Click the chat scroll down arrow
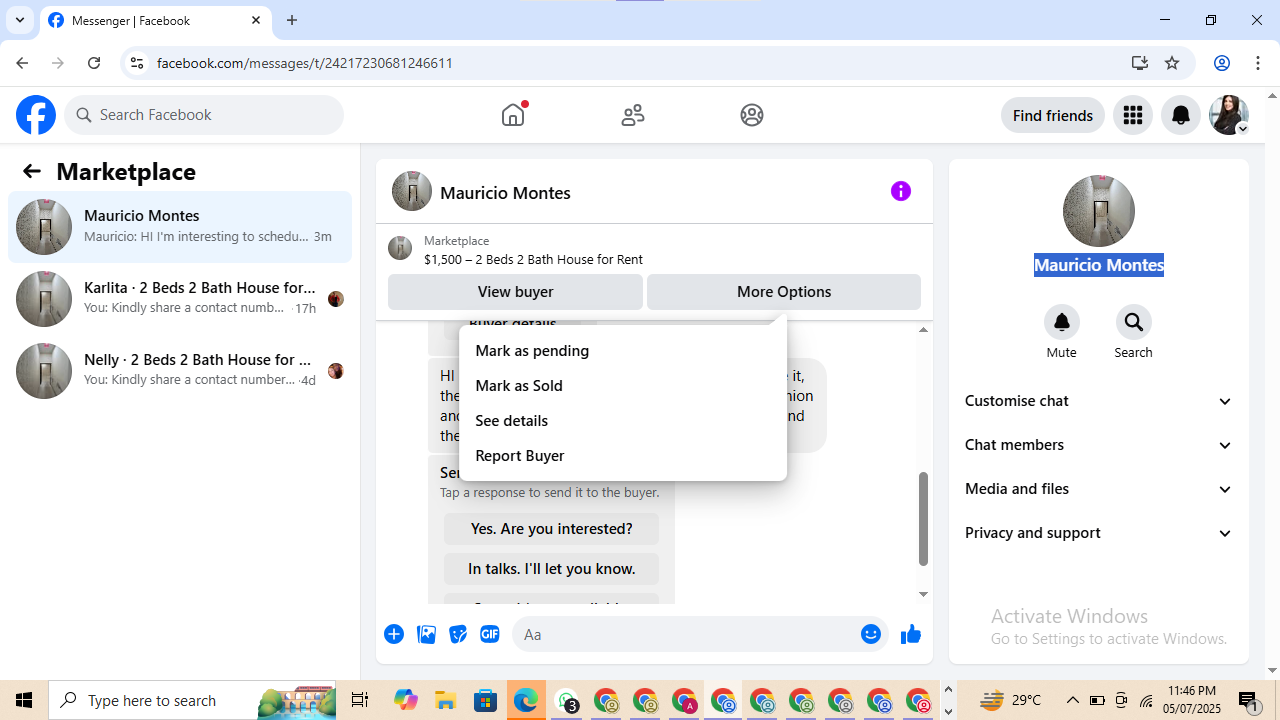Viewport: 1280px width, 720px height. coord(923,594)
